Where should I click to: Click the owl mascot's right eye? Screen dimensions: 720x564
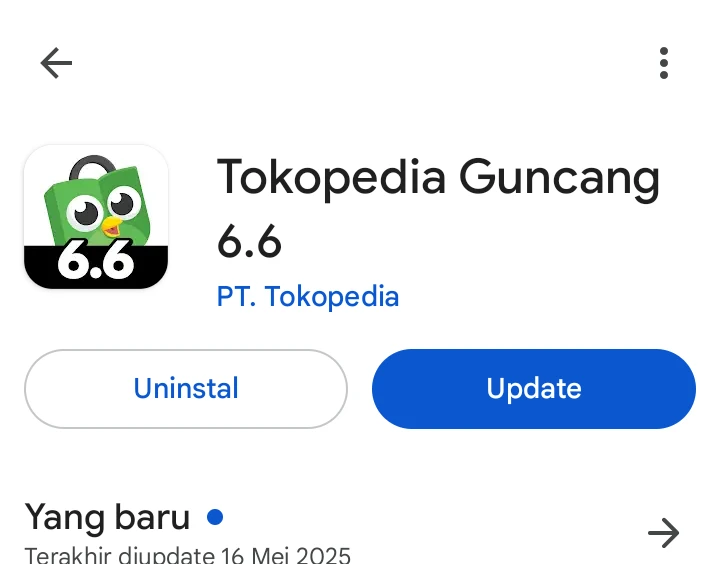(124, 203)
